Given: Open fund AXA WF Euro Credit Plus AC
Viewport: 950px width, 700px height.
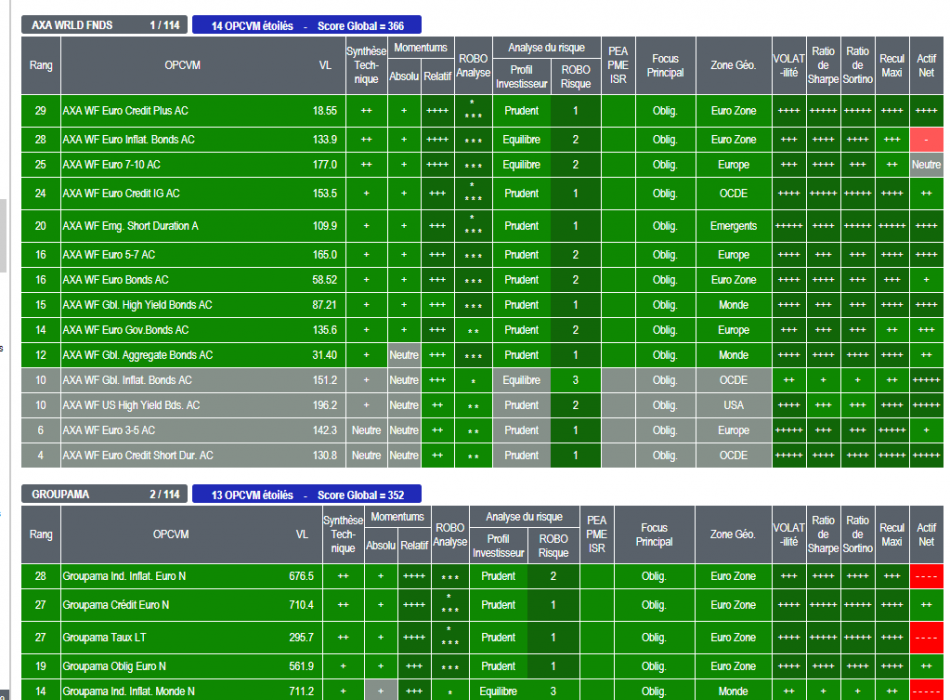Looking at the screenshot, I should pos(125,111).
